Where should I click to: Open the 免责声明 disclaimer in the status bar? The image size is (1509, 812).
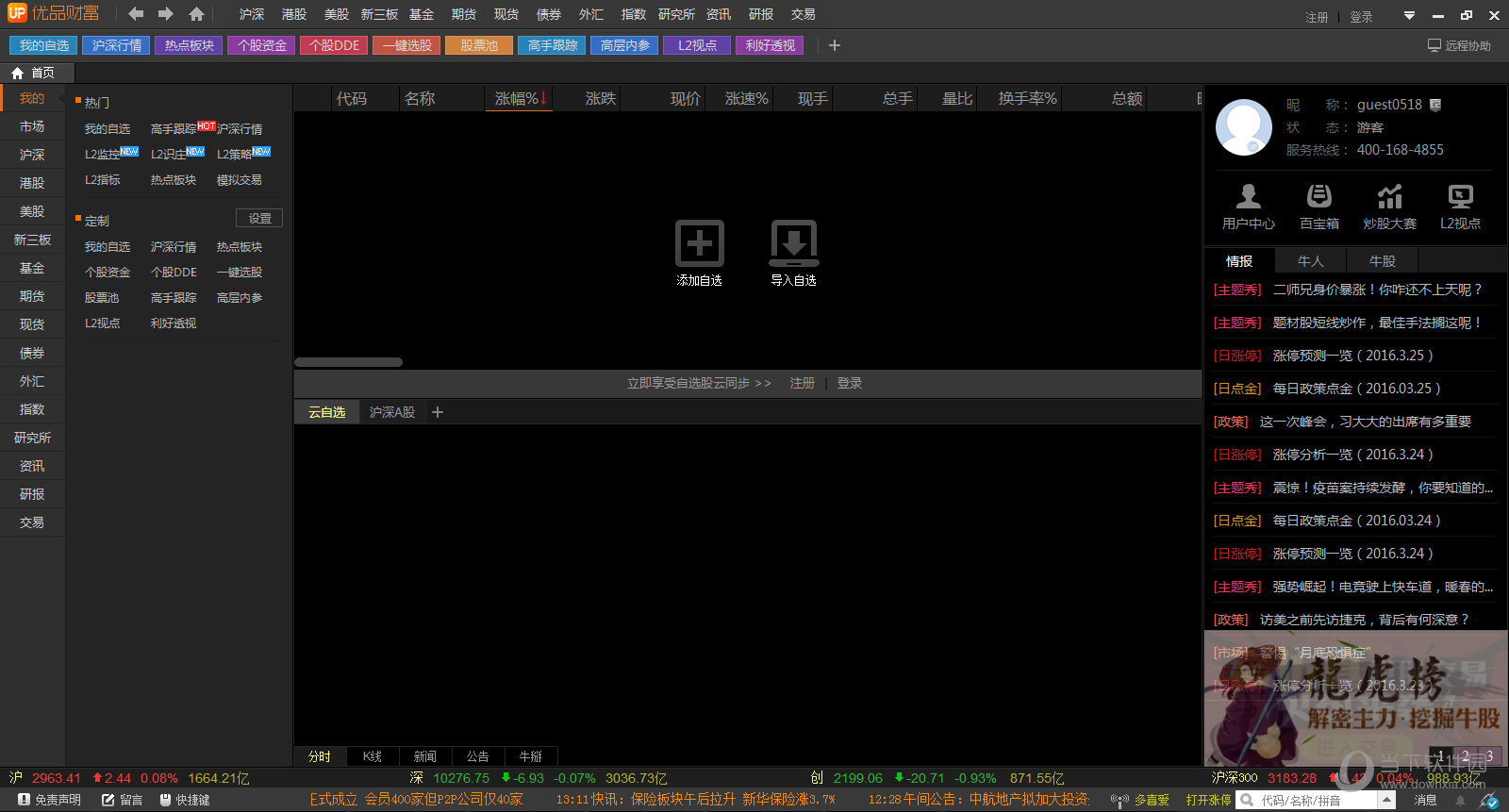48,800
